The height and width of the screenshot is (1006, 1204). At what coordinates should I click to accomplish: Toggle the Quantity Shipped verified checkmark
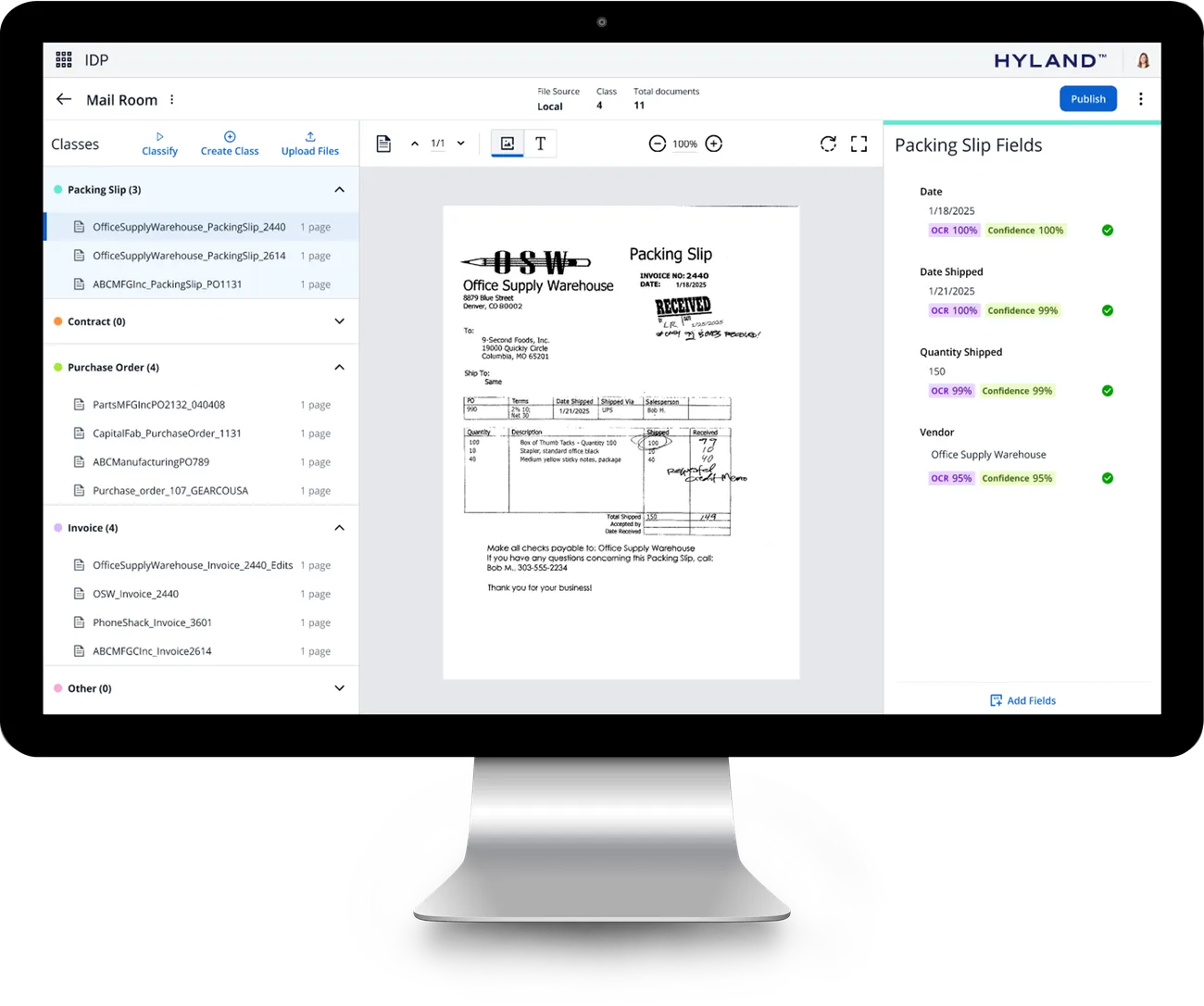pos(1108,390)
